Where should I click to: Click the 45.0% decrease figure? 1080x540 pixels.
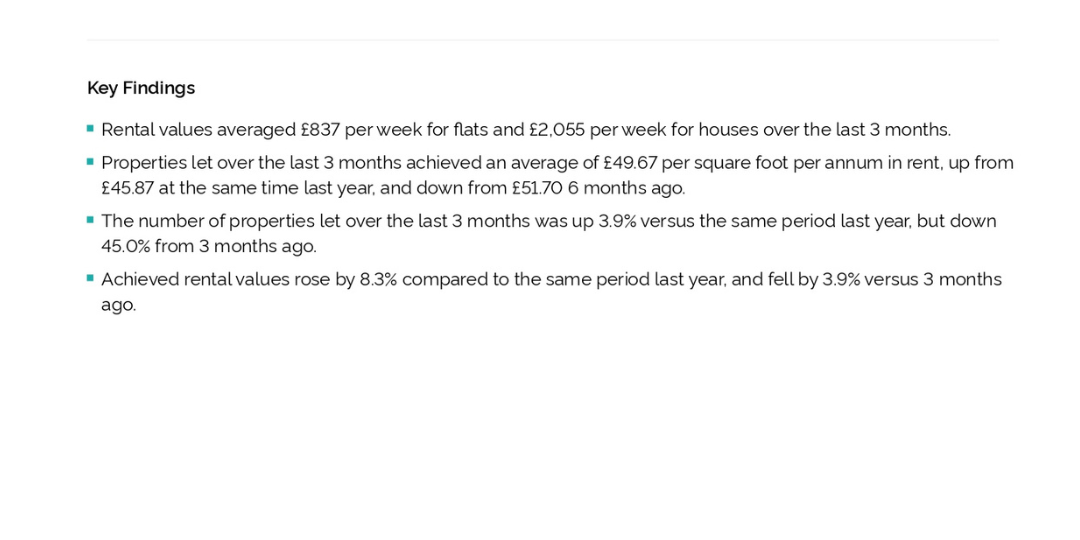(x=125, y=246)
